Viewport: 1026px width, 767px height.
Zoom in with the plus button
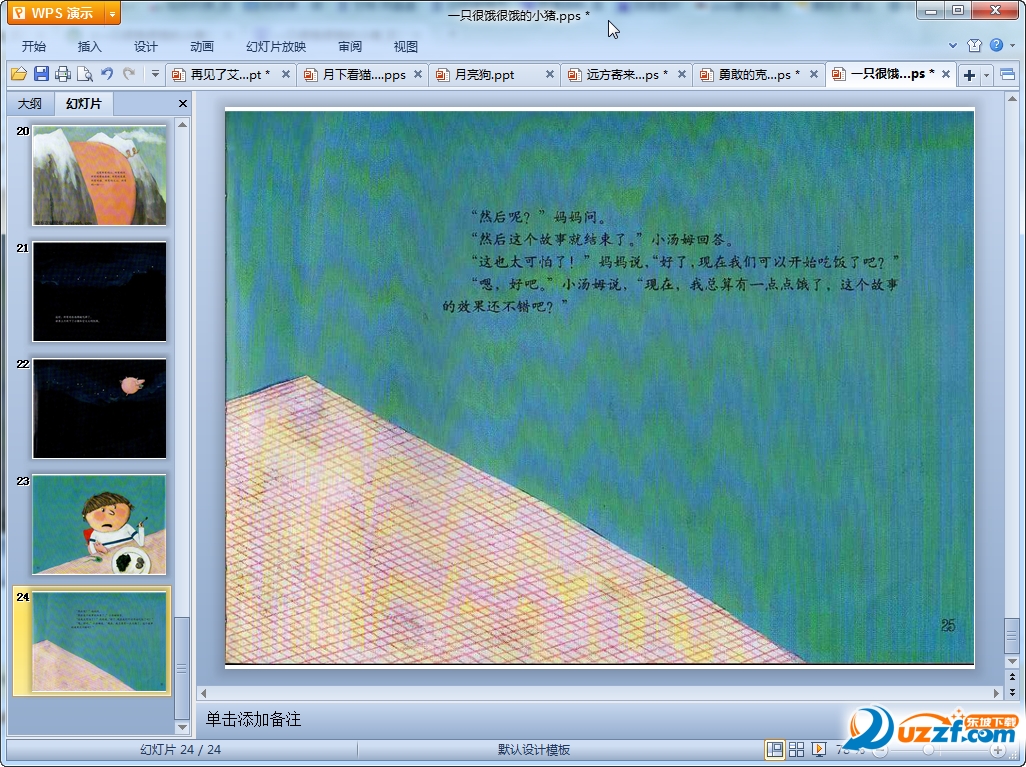[x=997, y=750]
